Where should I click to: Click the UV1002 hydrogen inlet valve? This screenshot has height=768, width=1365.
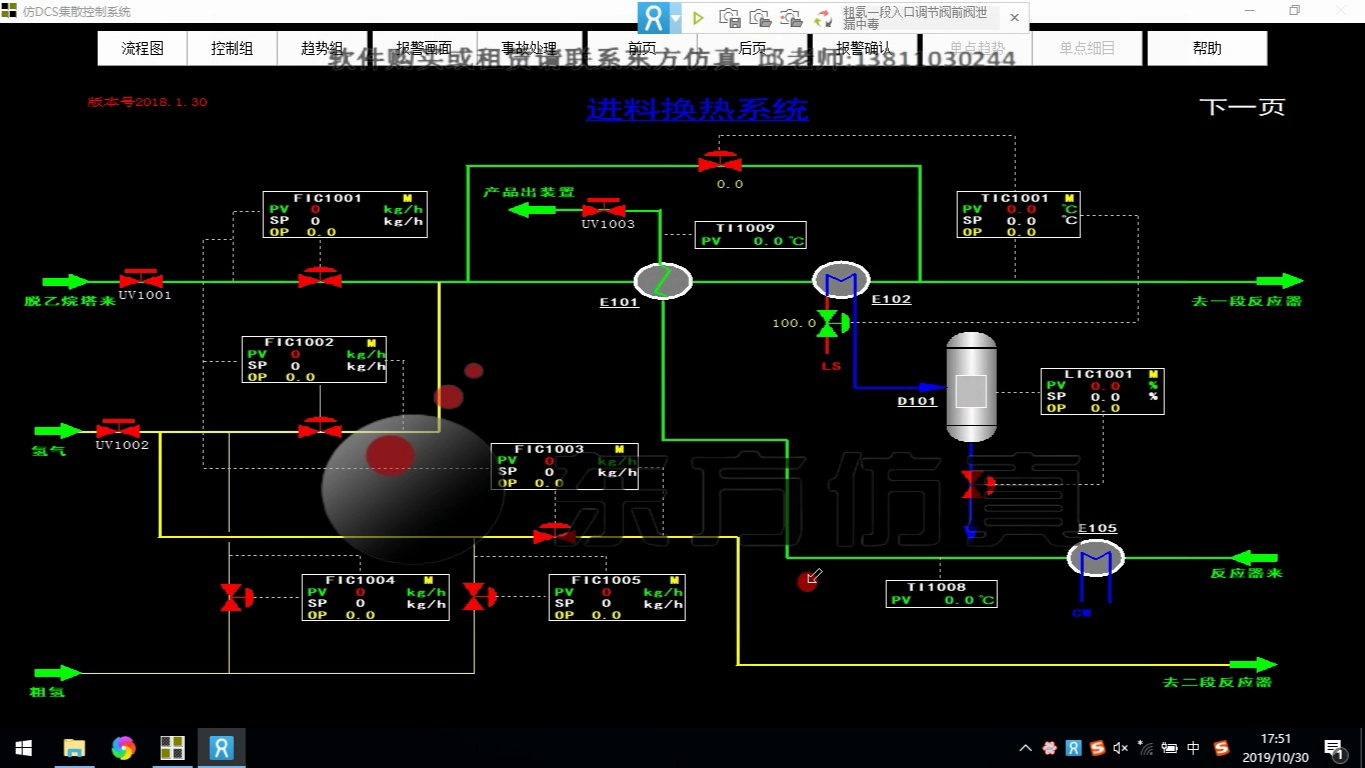pos(118,429)
